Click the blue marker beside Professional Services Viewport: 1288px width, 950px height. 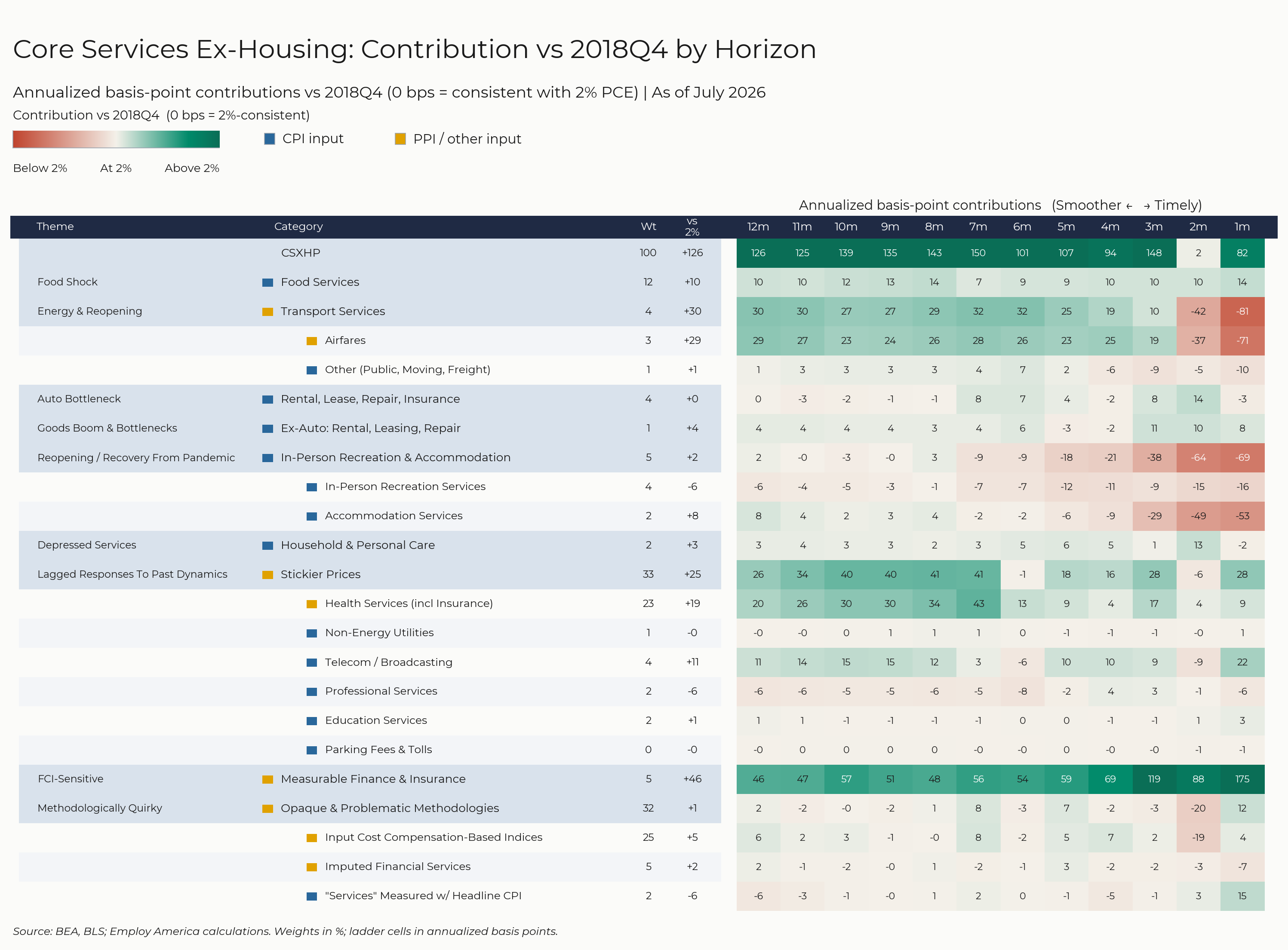pos(312,692)
